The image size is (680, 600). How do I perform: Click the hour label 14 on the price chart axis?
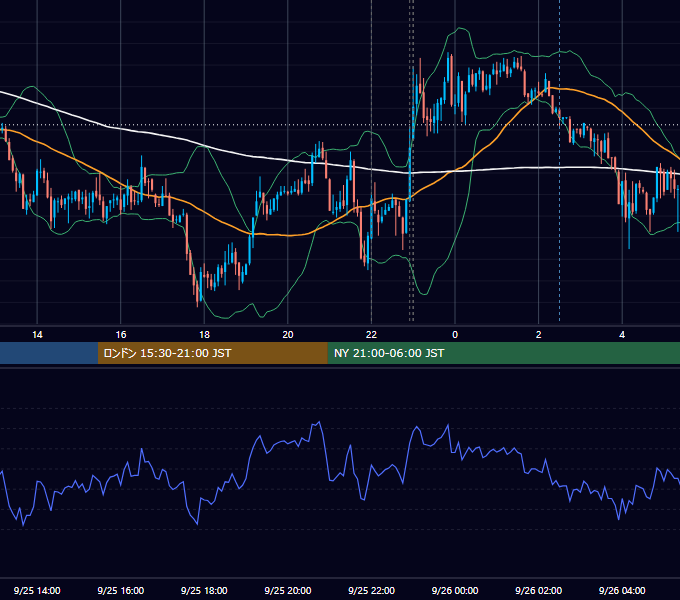(37, 335)
